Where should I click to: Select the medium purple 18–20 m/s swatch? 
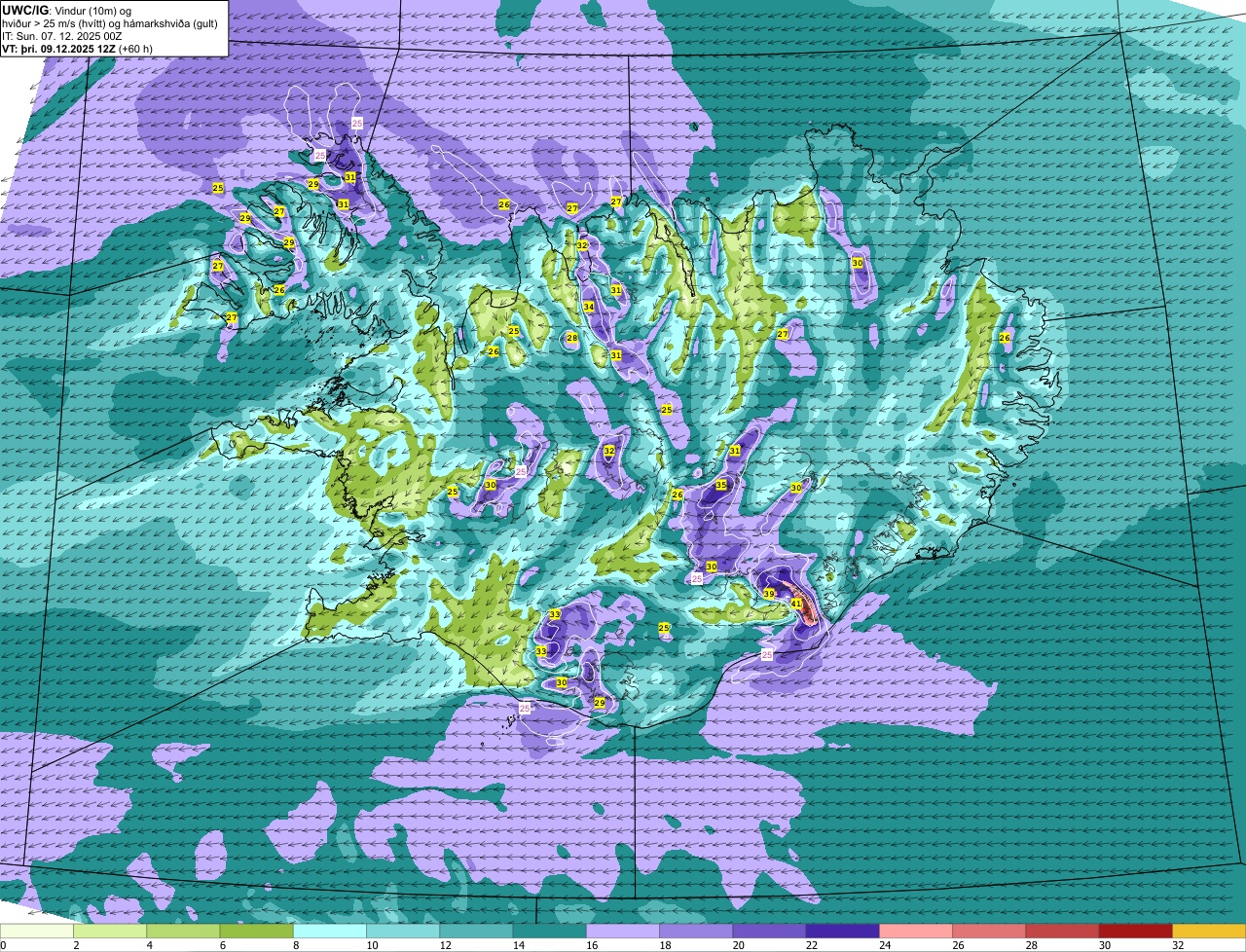696,931
